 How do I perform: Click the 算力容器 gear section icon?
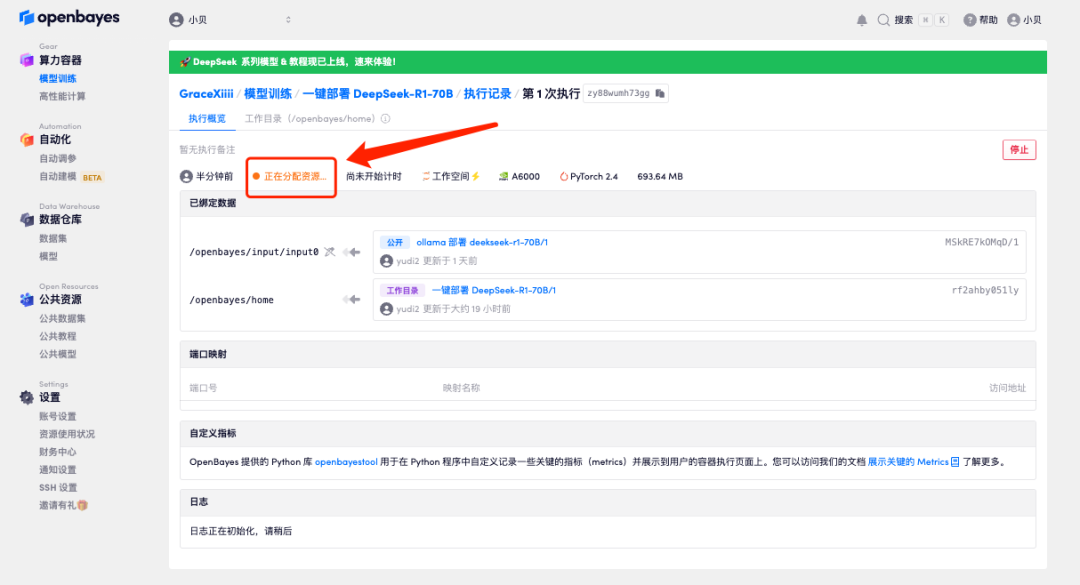[x=26, y=60]
